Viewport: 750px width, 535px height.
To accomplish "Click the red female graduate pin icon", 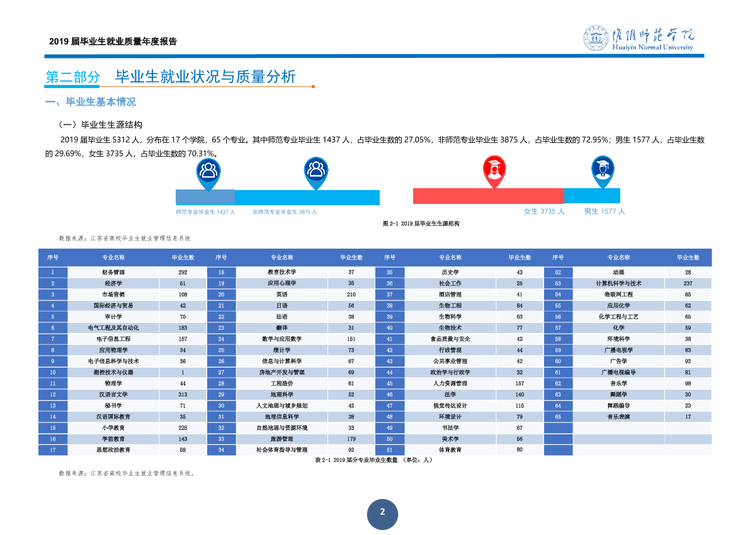I will (494, 172).
